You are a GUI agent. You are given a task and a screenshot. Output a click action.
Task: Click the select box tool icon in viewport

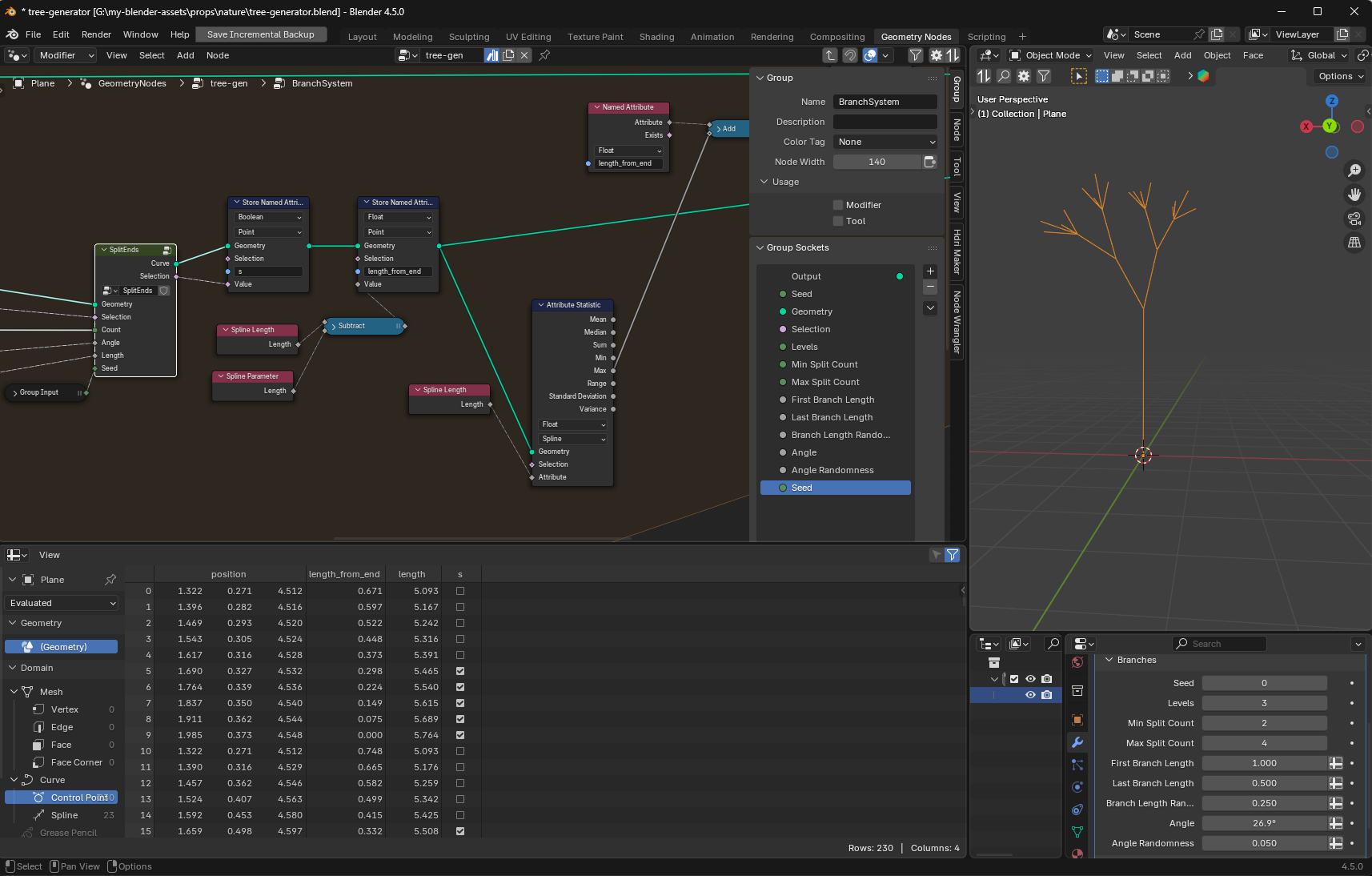[1079, 76]
